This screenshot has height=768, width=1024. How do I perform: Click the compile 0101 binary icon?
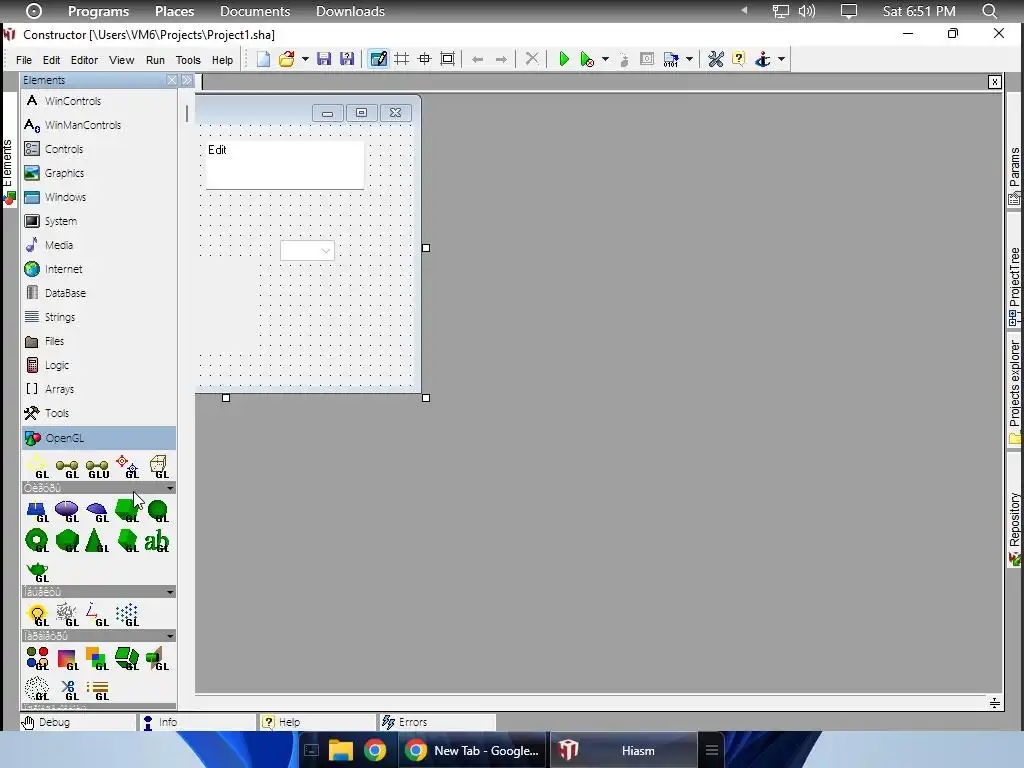pos(671,59)
